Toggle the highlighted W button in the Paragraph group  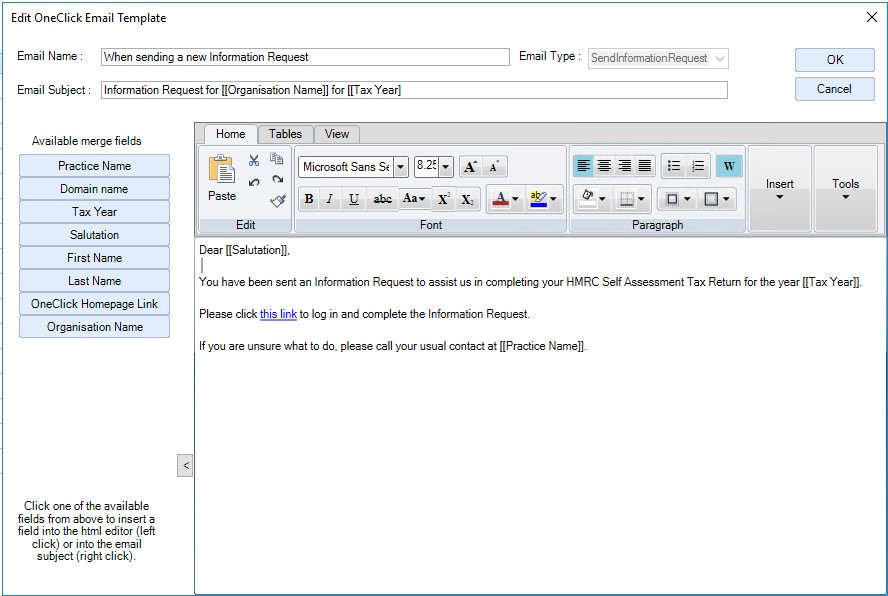(x=729, y=166)
